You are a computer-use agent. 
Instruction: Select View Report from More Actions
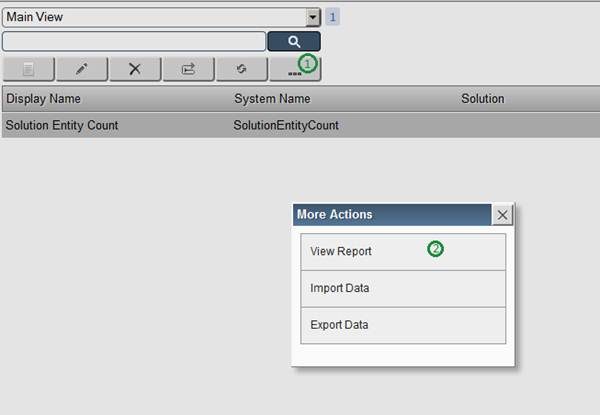[341, 251]
